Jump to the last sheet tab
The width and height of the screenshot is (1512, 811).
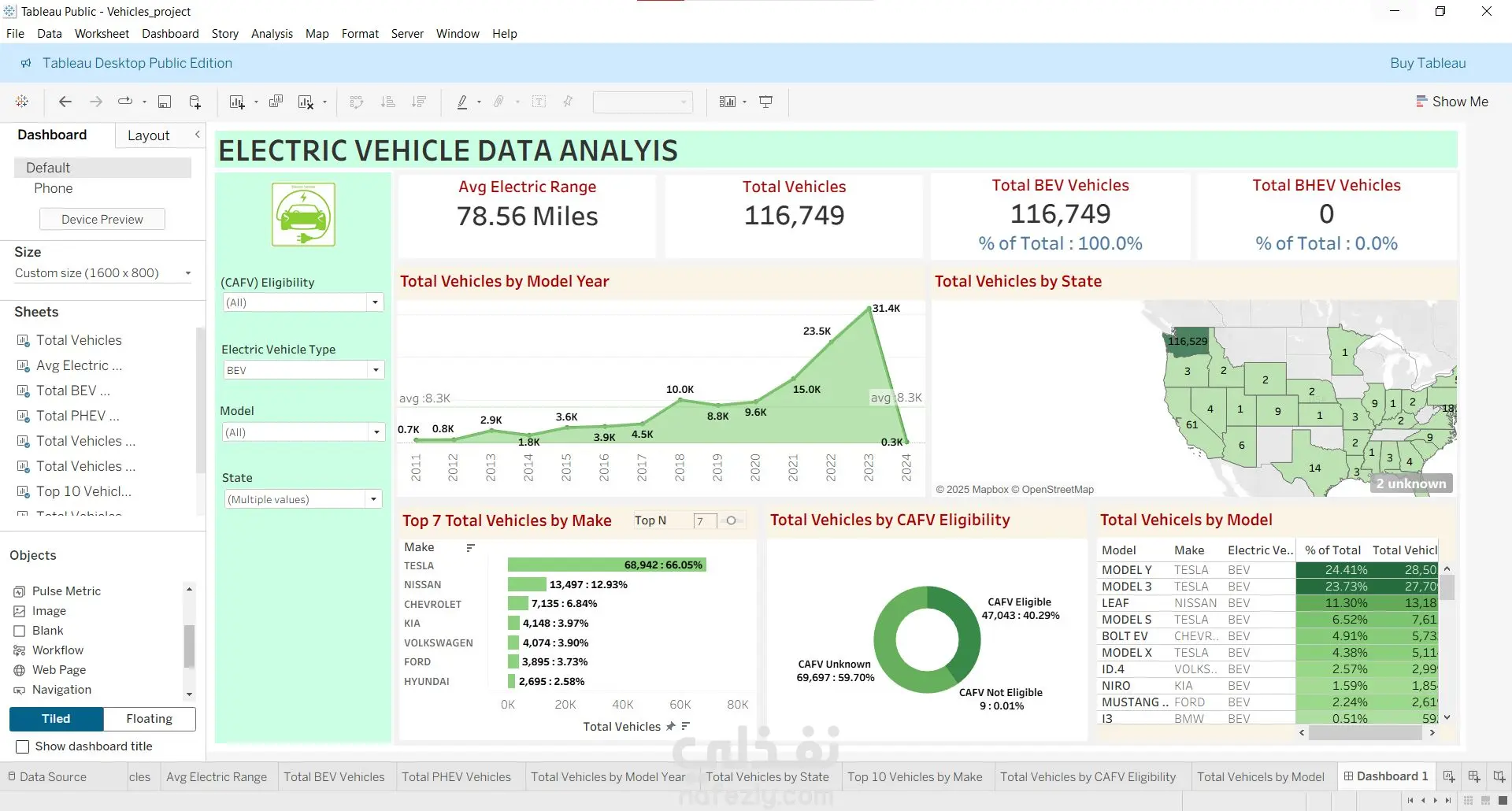(x=1448, y=801)
